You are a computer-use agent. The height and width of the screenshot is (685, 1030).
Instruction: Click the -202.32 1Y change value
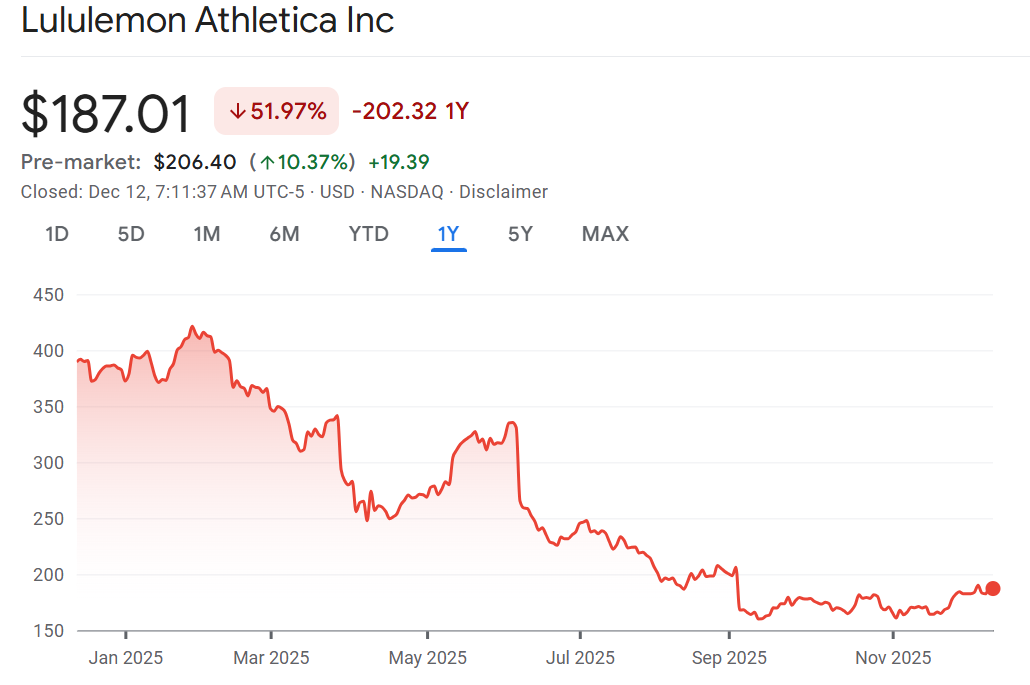click(410, 111)
